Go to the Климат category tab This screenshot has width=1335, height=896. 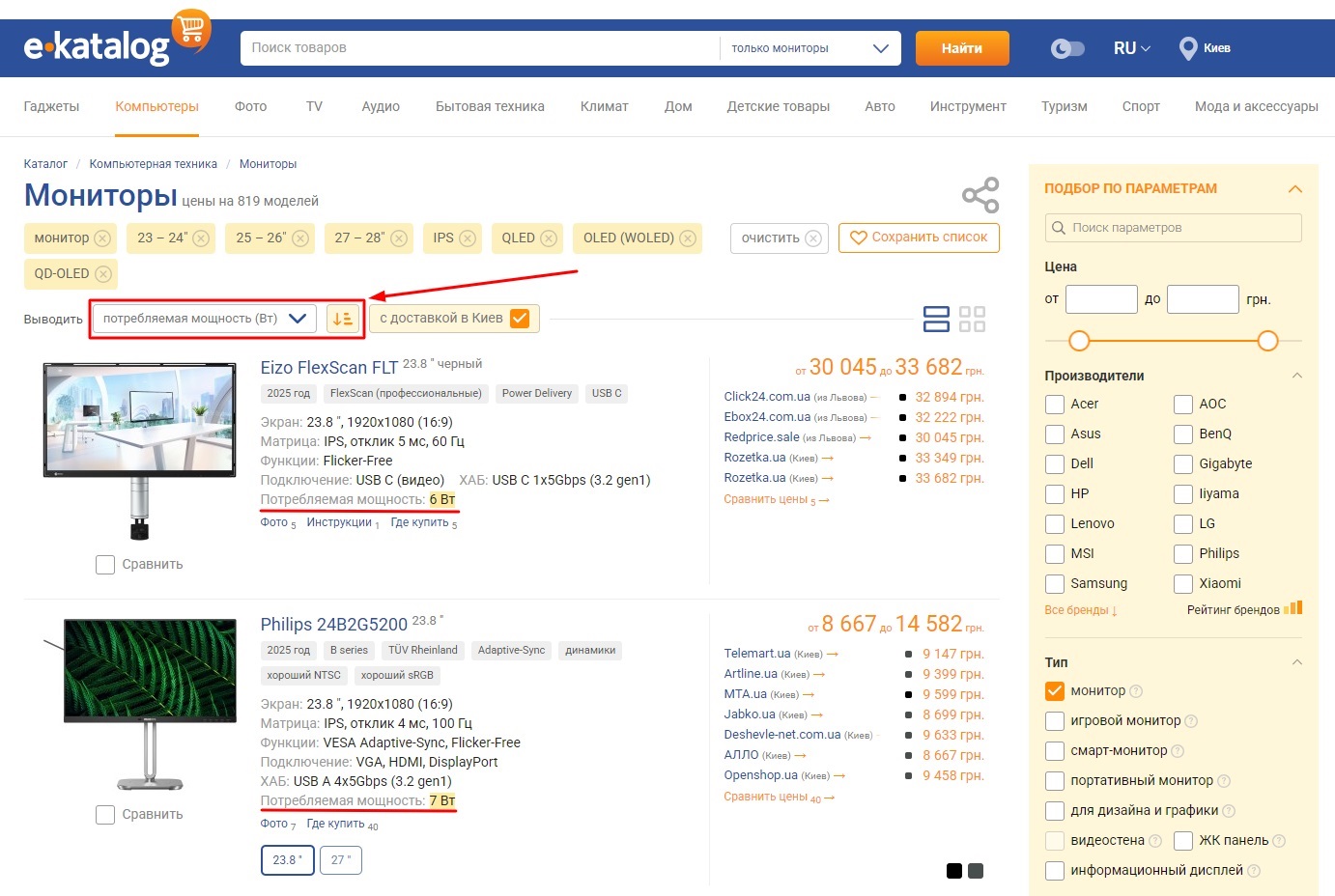[x=604, y=106]
